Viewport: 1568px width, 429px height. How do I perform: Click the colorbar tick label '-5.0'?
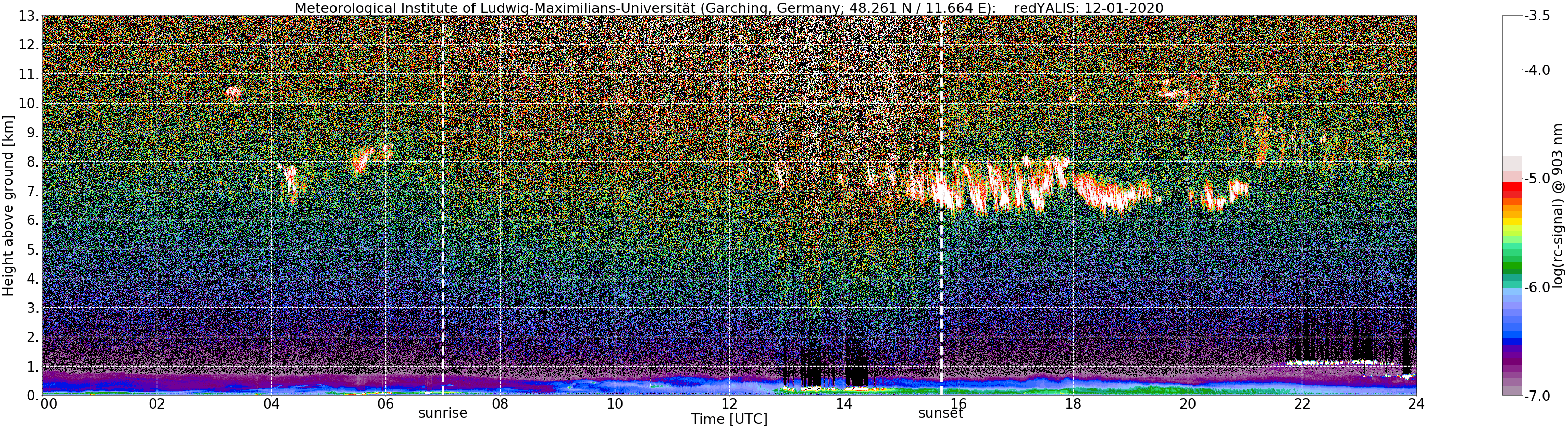tap(1537, 179)
